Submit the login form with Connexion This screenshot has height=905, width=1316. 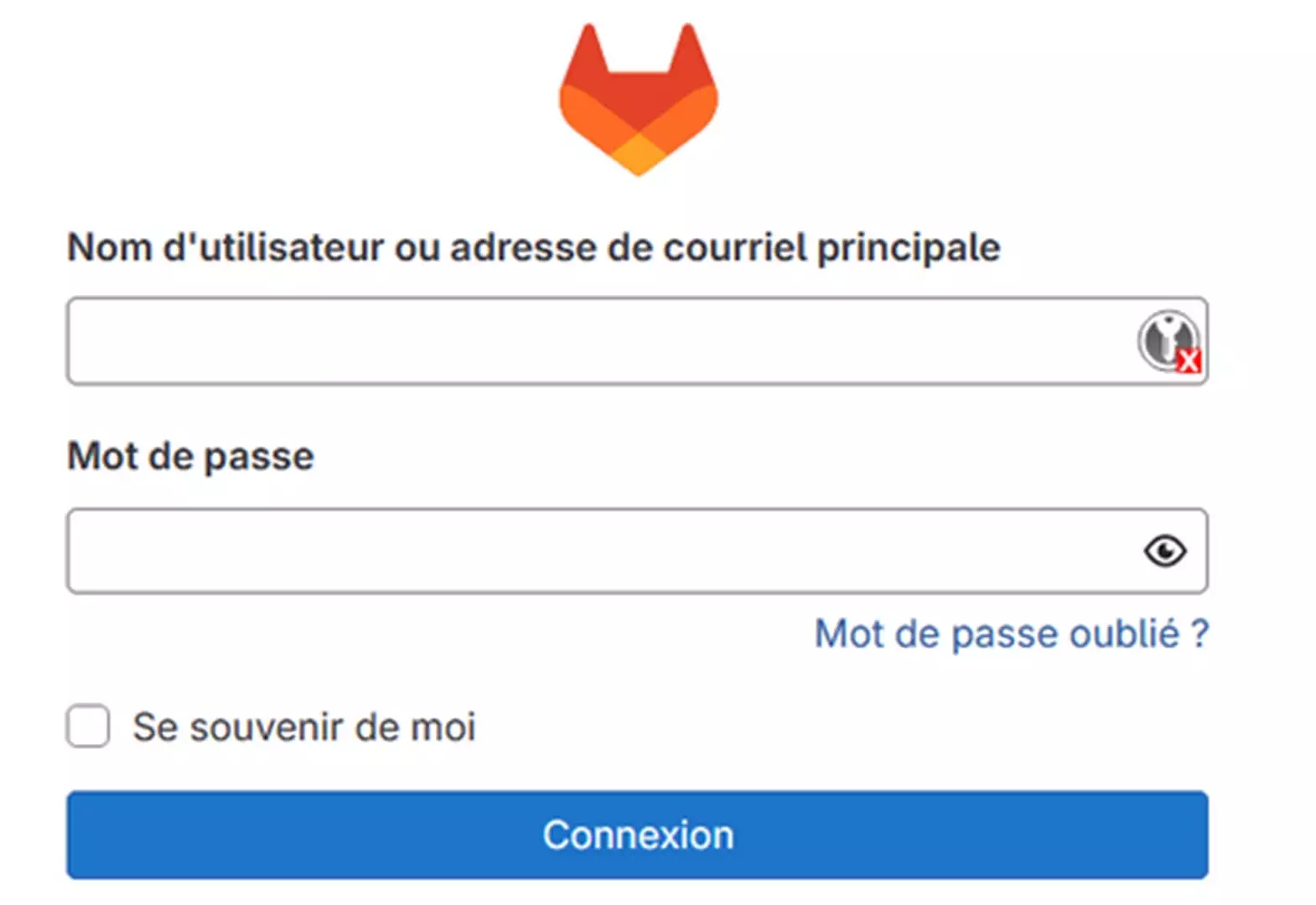tap(637, 835)
